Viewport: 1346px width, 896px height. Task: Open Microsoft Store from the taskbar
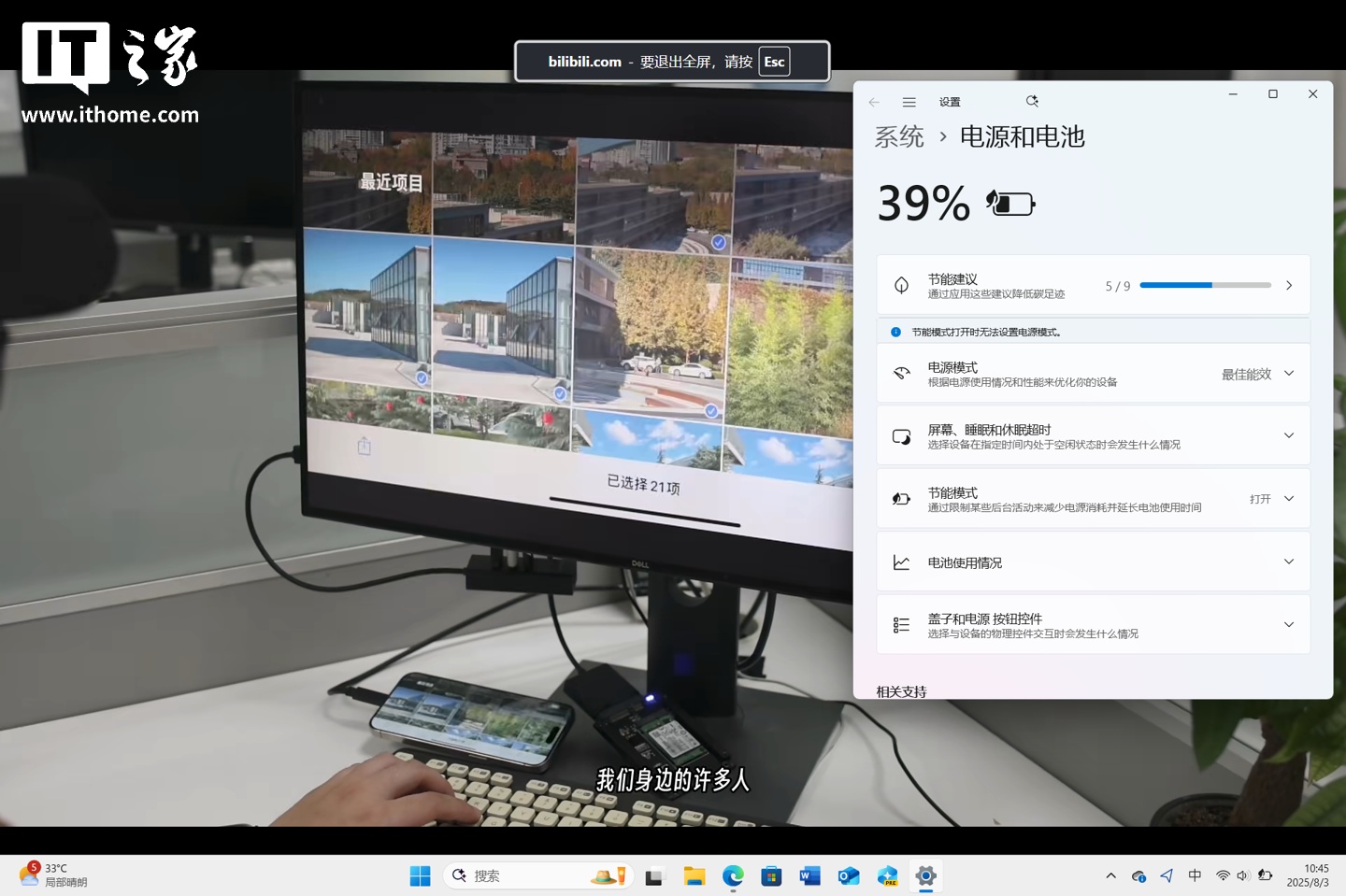click(771, 875)
